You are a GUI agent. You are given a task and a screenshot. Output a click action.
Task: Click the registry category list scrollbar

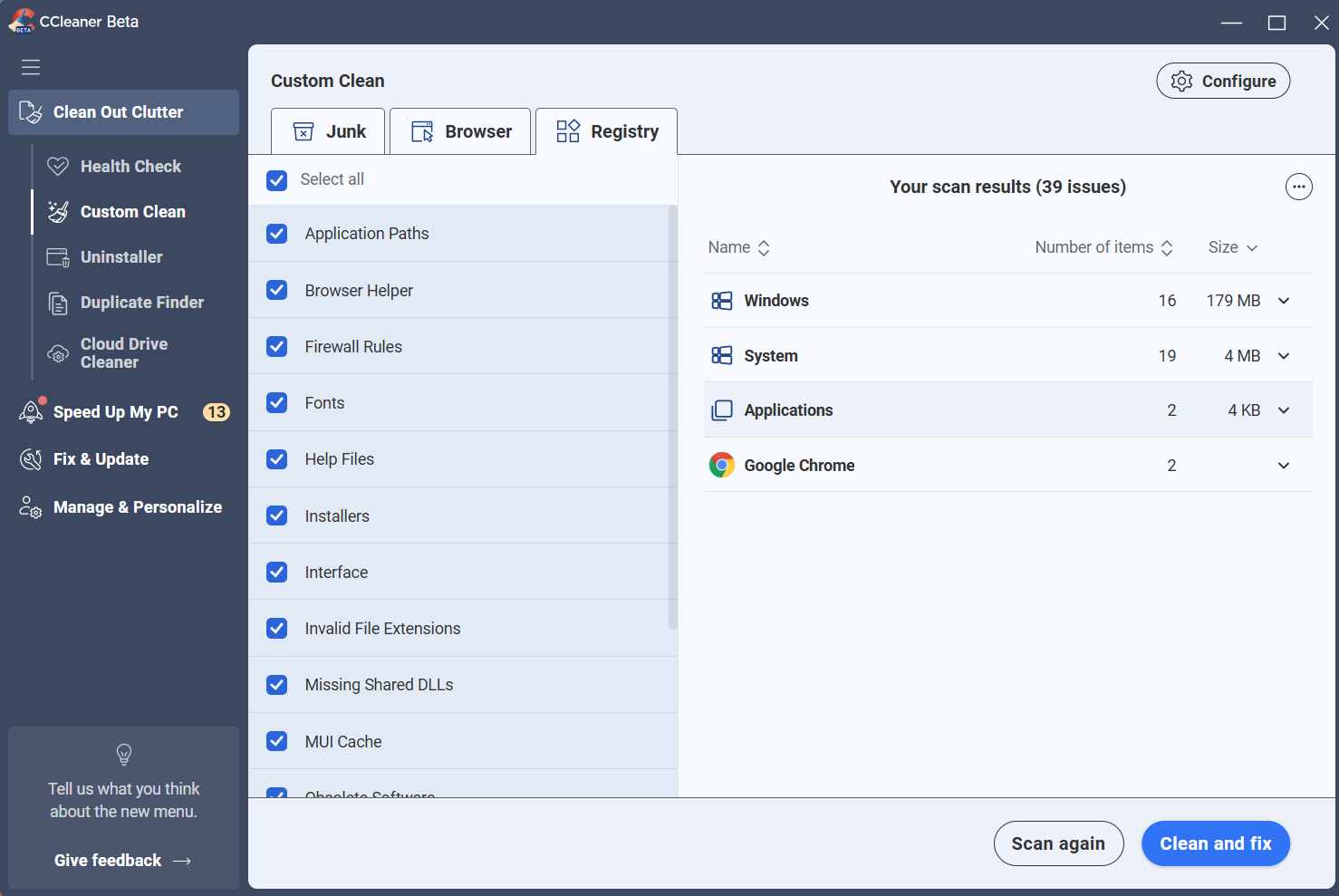coord(672,417)
